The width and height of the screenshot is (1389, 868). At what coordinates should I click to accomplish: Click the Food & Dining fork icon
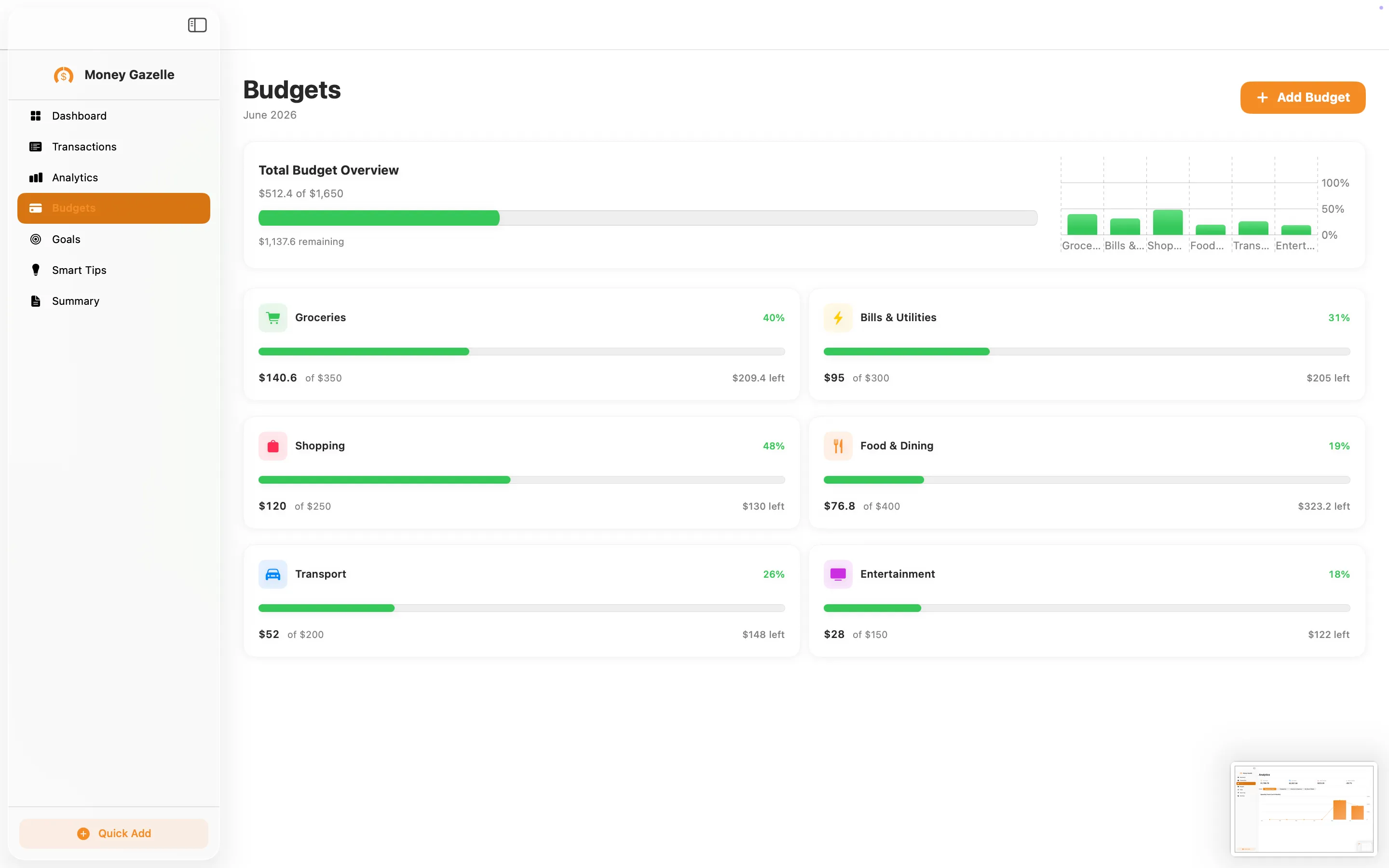click(x=838, y=446)
